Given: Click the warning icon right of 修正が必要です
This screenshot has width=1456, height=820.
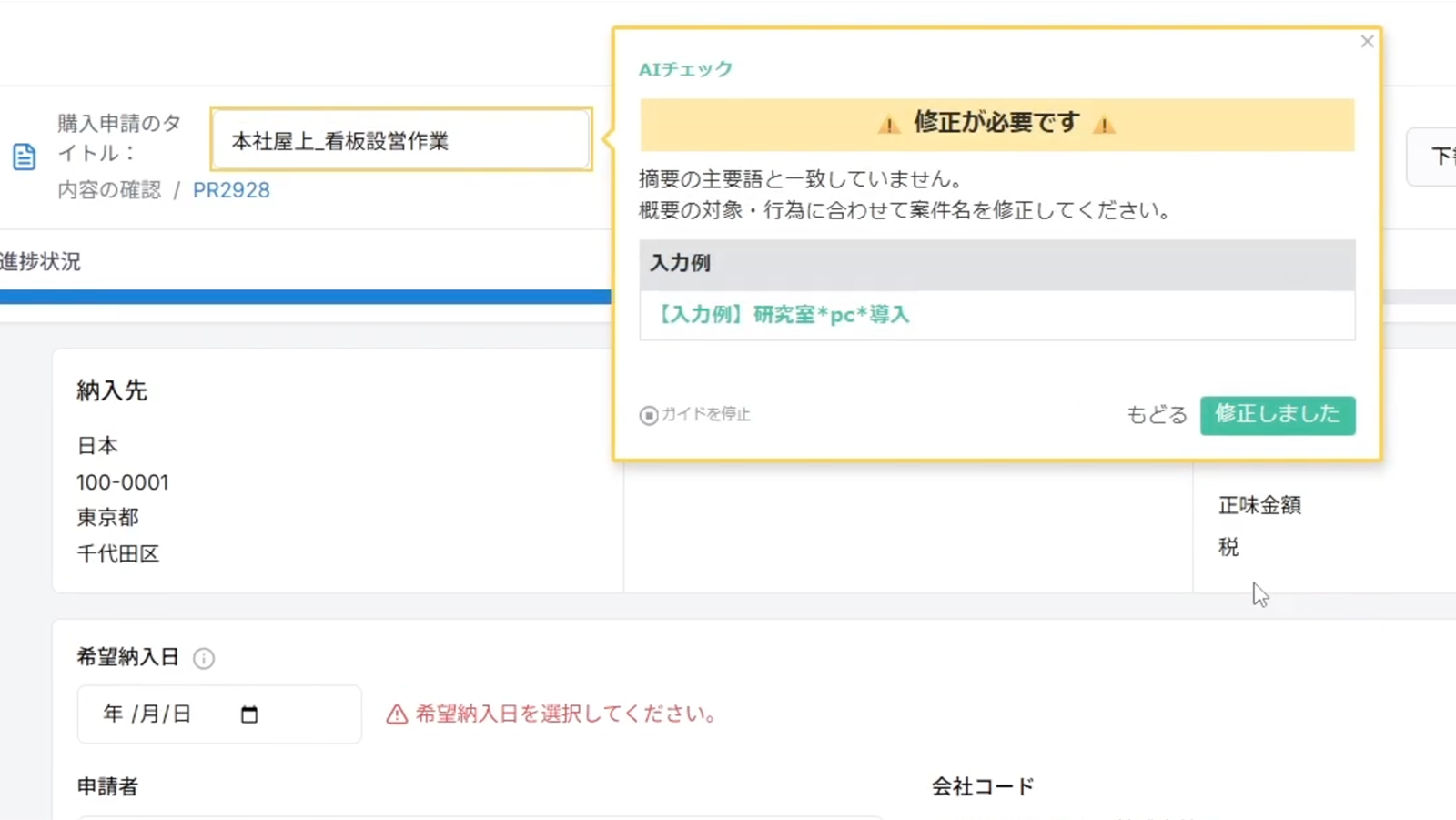Looking at the screenshot, I should [1104, 125].
